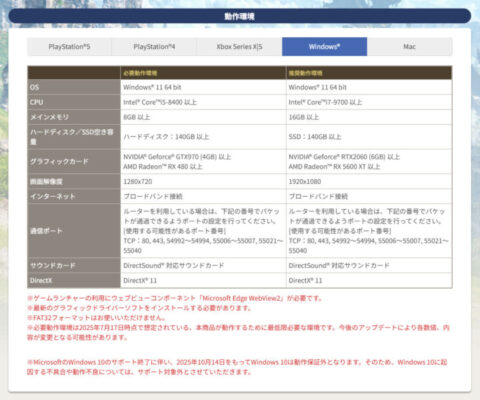Click the インターネット row label
This screenshot has height=400, width=480.
(74, 196)
